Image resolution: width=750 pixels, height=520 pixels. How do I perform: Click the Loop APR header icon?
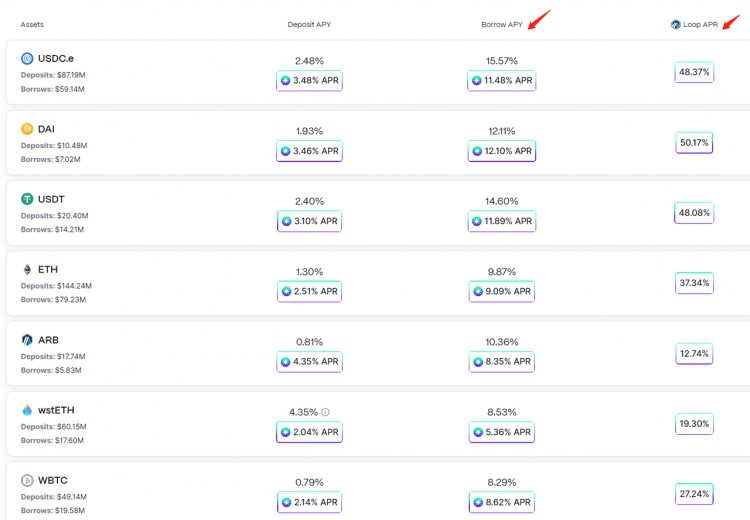pyautogui.click(x=676, y=24)
